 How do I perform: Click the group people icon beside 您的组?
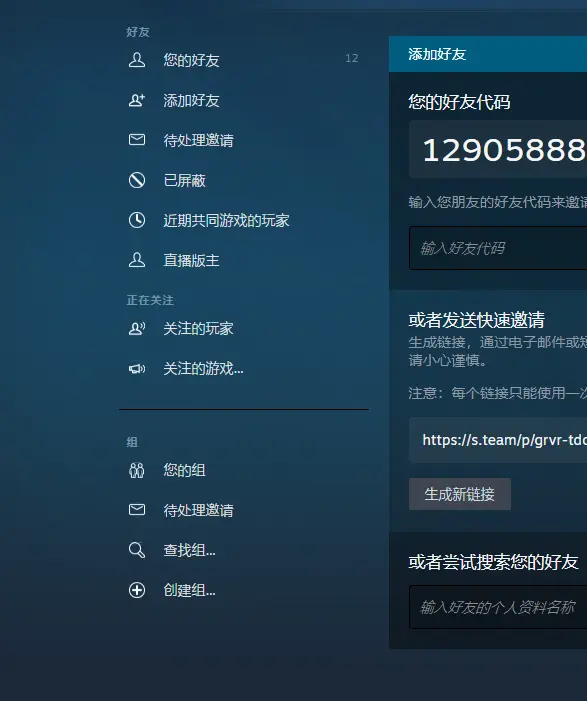click(x=137, y=470)
